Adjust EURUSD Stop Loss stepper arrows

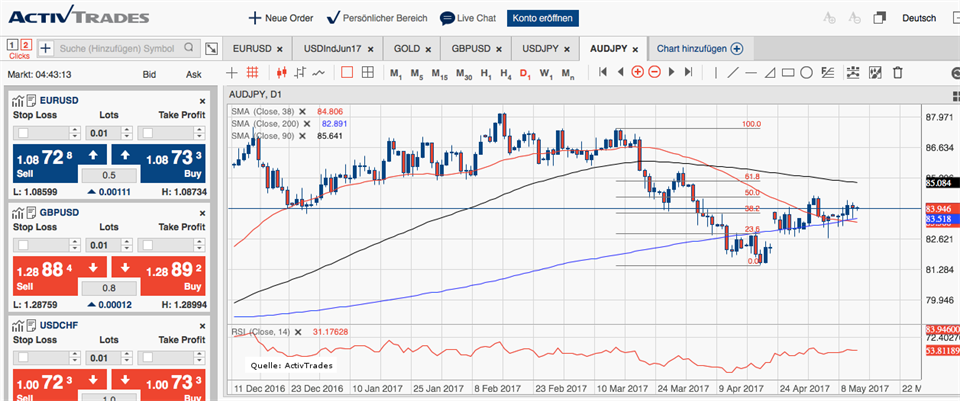pos(75,133)
